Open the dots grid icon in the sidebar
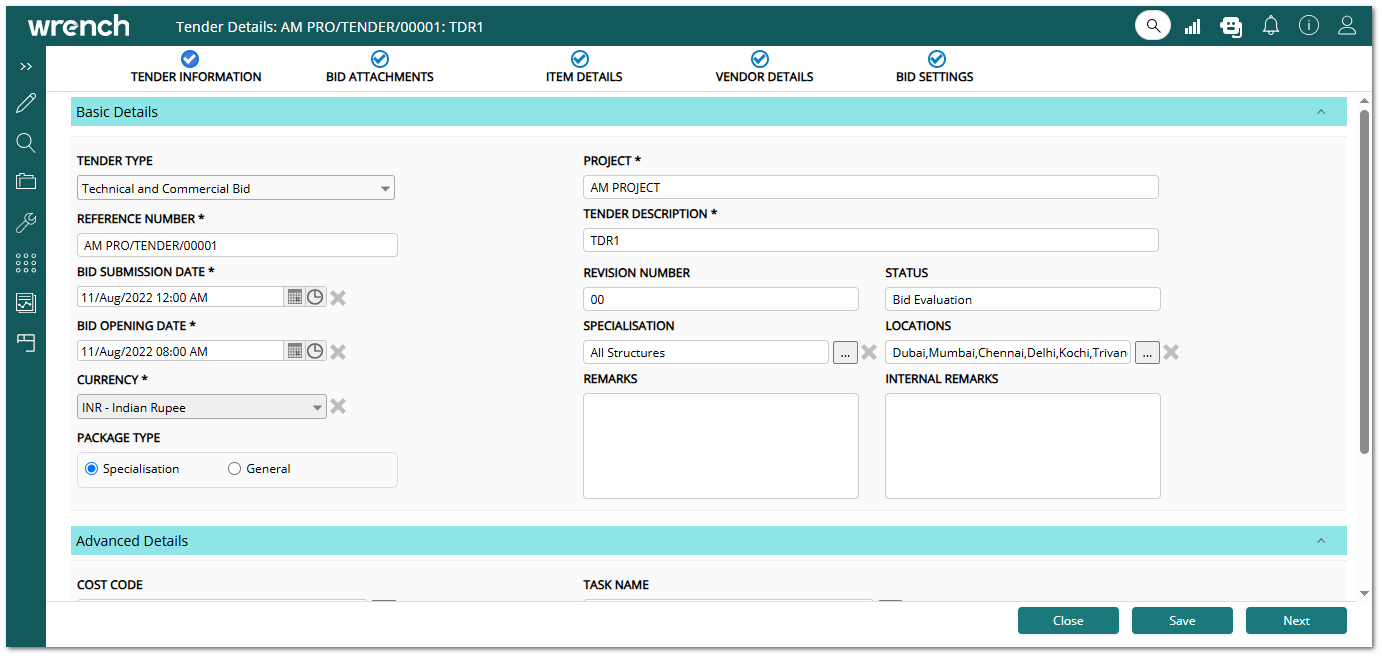 (26, 263)
